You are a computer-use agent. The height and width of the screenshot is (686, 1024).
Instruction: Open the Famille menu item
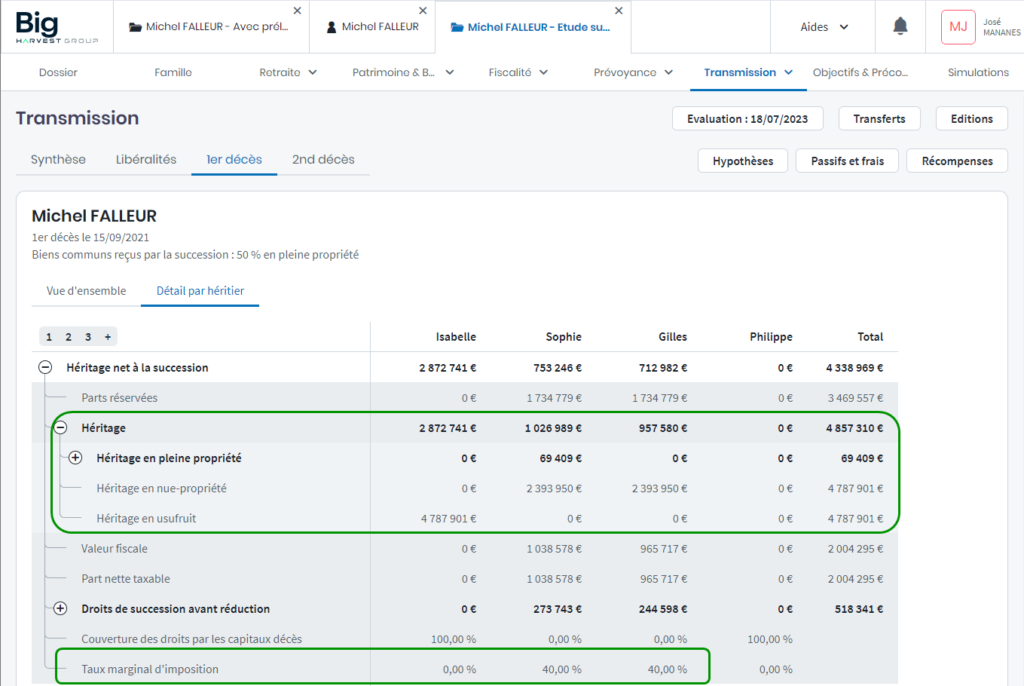tap(173, 72)
